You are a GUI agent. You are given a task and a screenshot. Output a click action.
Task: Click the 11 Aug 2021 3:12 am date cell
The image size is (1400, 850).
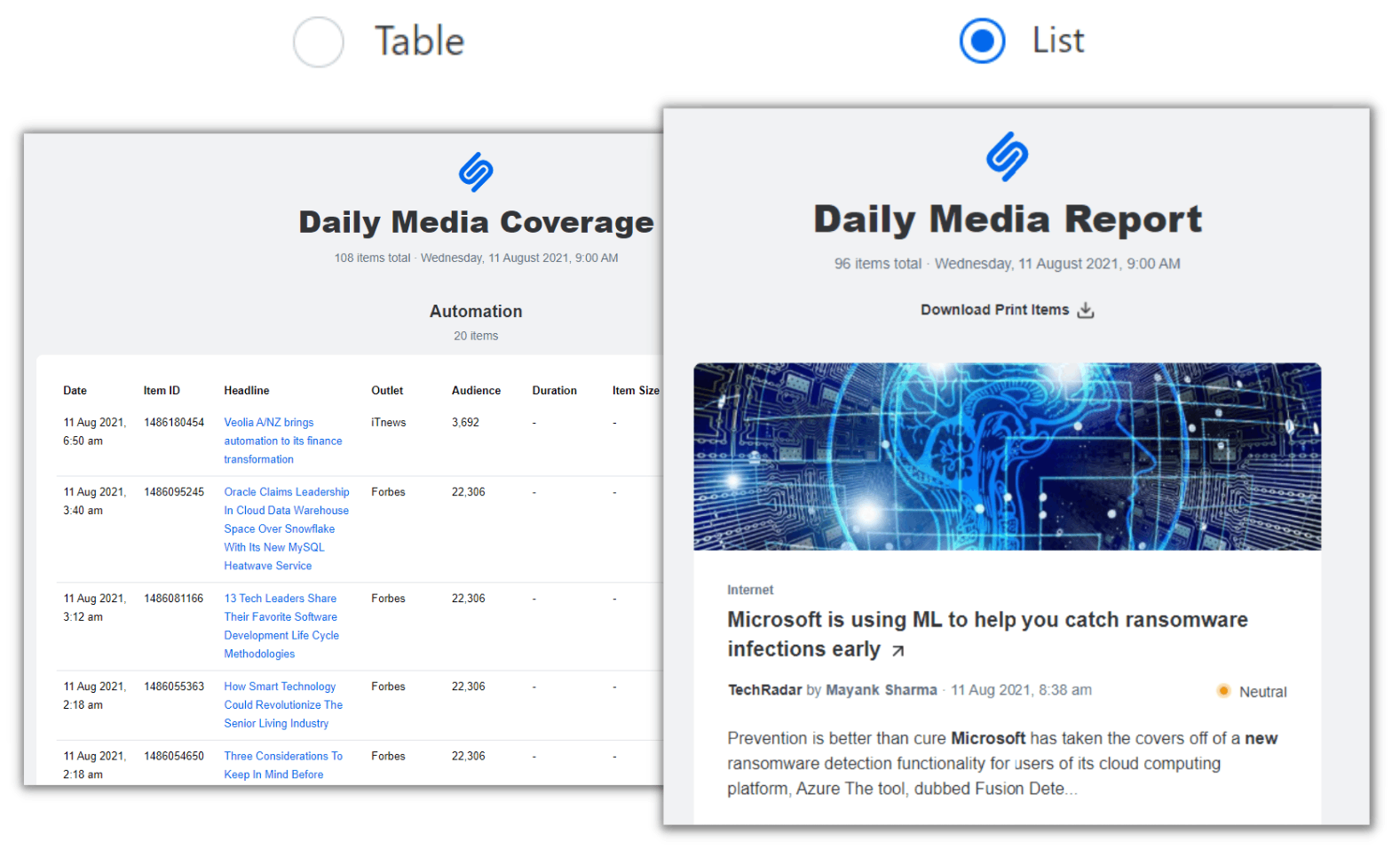(94, 608)
